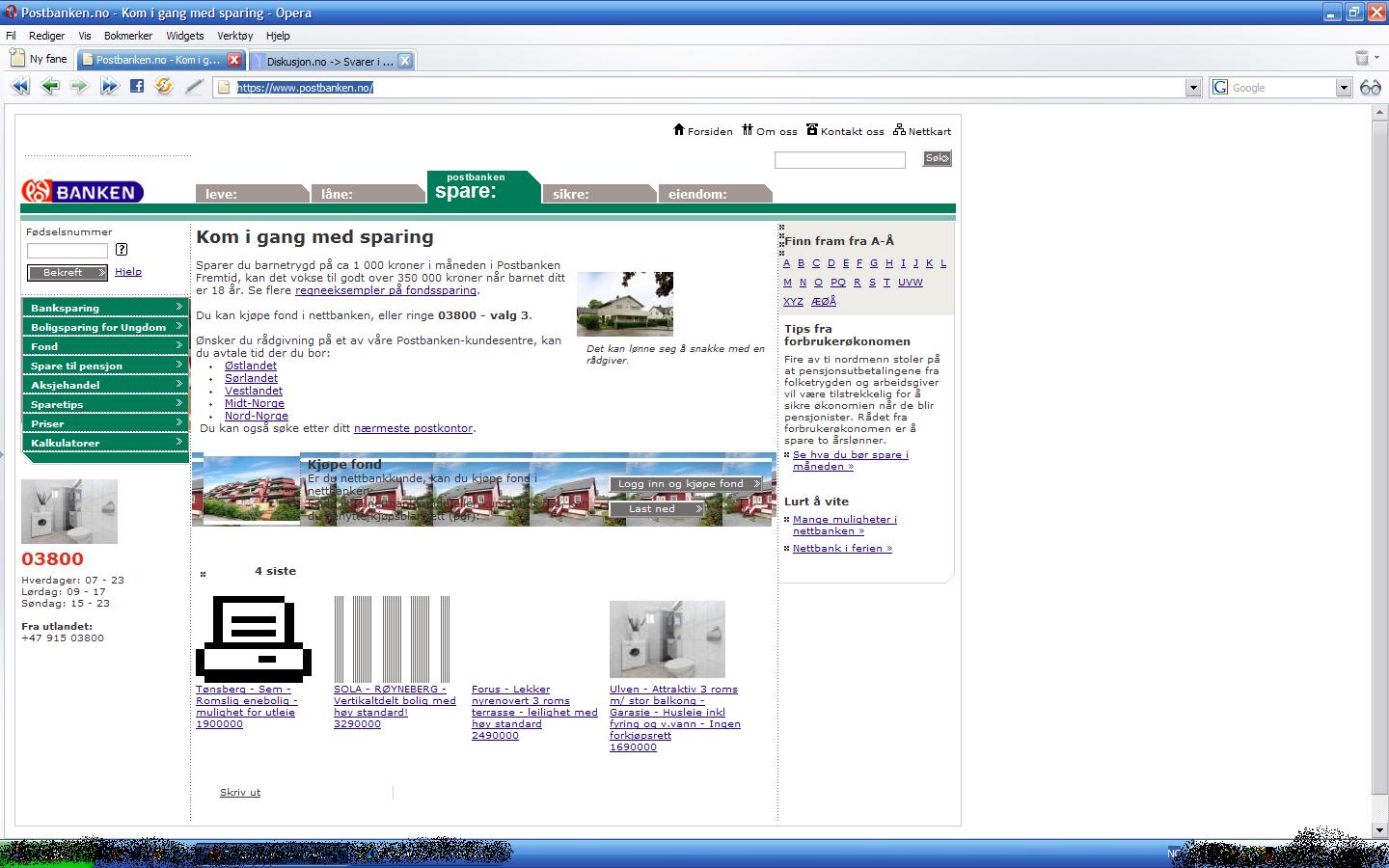Click the Ny fane new tab button

(x=39, y=59)
